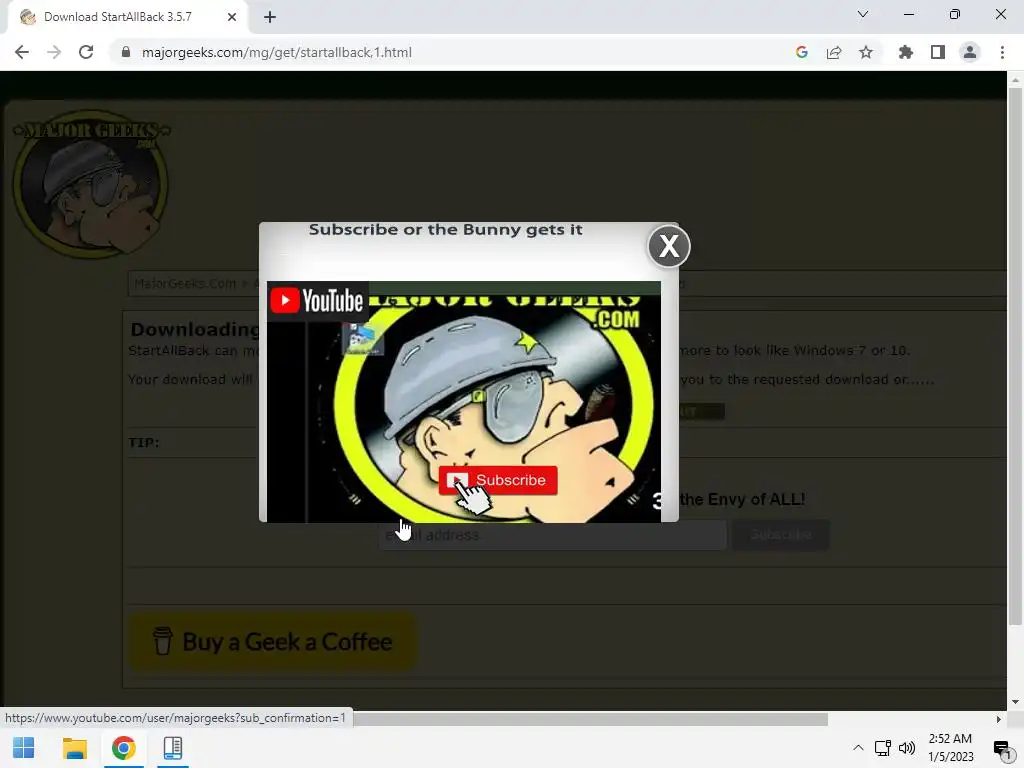Minimize the Chrome window
Image resolution: width=1024 pixels, height=768 pixels.
tap(908, 14)
